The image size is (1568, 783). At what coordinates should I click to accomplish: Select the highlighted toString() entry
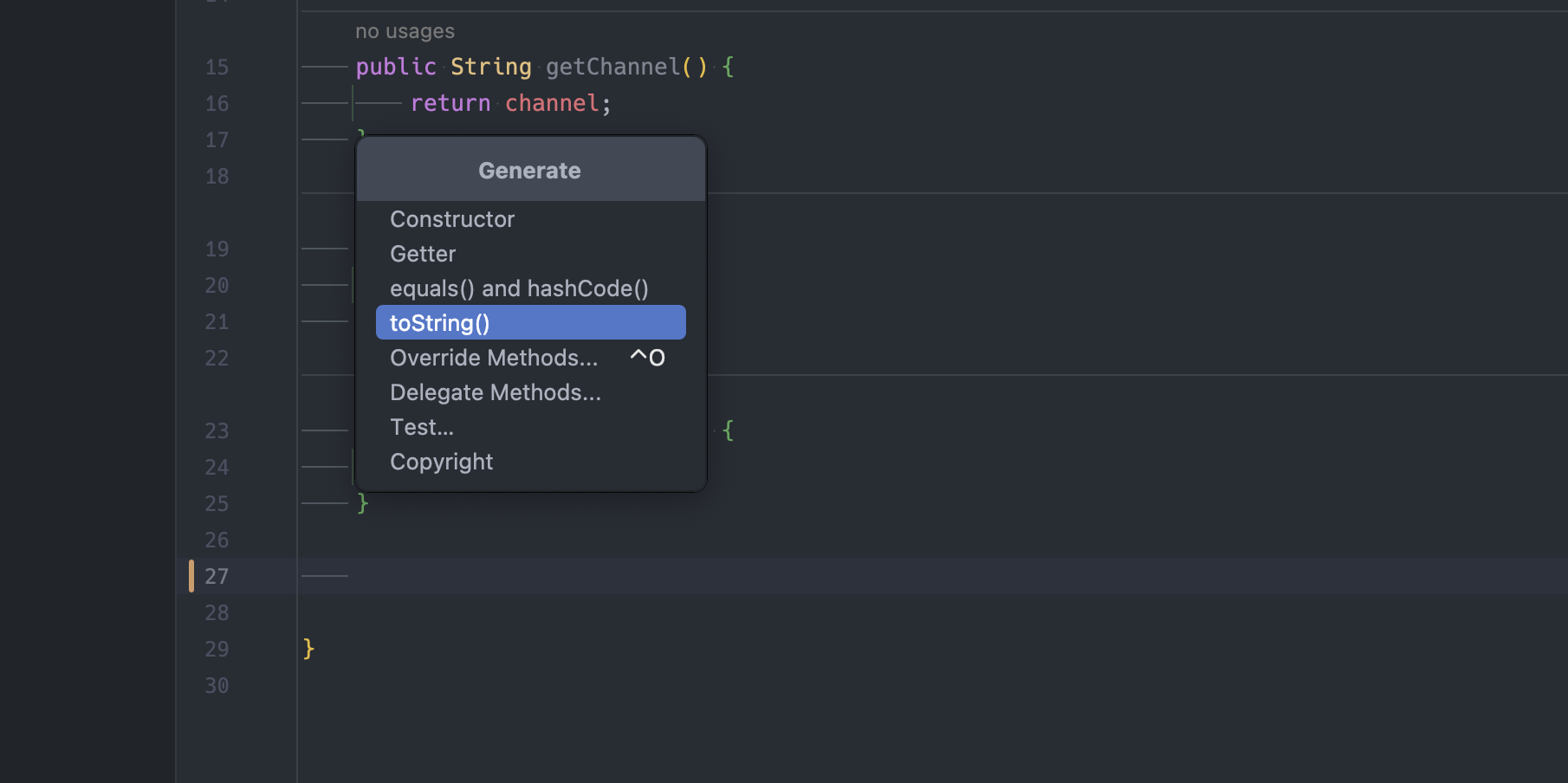[x=439, y=322]
